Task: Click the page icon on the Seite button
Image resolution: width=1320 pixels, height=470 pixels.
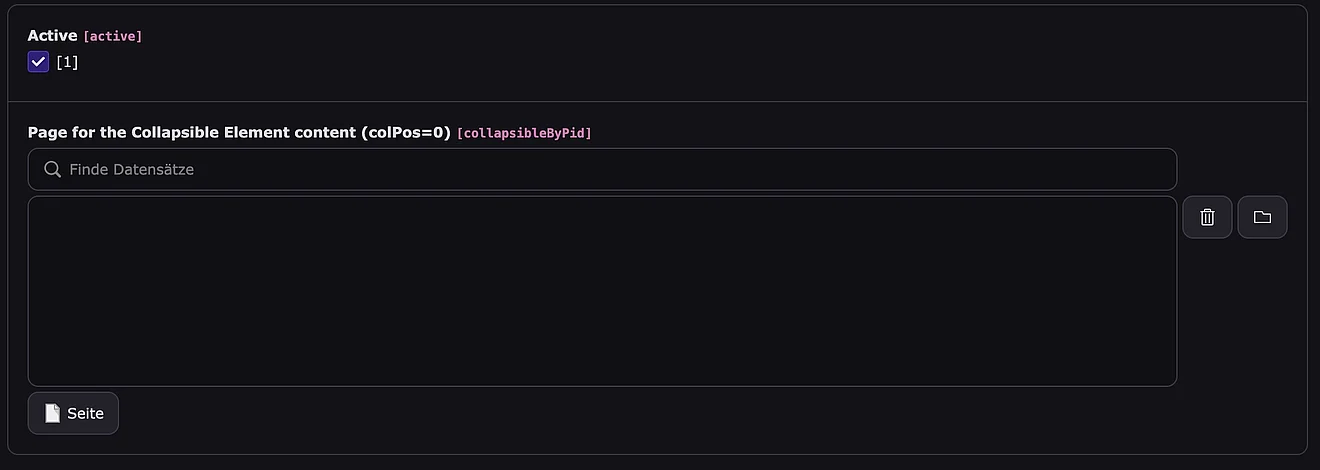Action: 52,413
